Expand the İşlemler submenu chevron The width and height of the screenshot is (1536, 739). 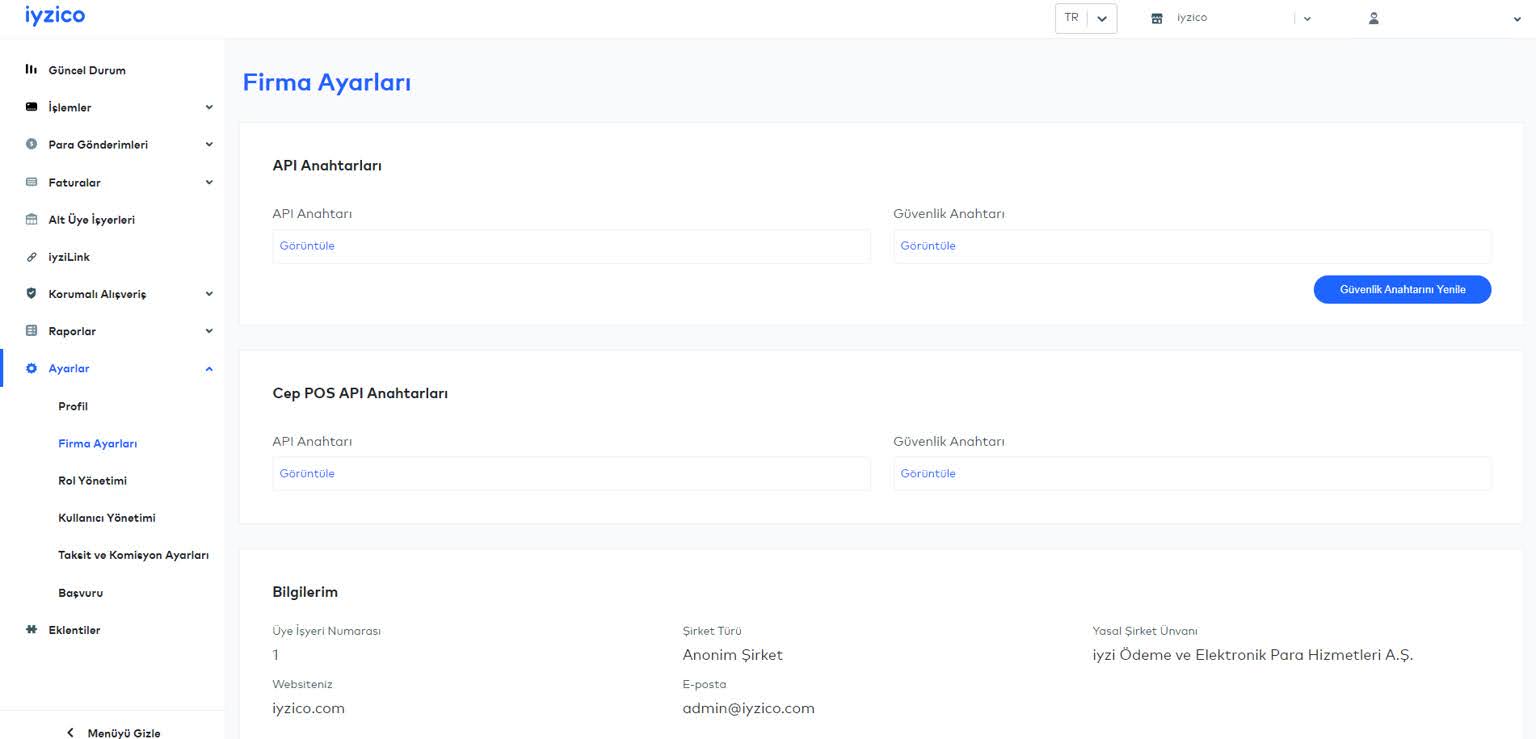point(209,107)
